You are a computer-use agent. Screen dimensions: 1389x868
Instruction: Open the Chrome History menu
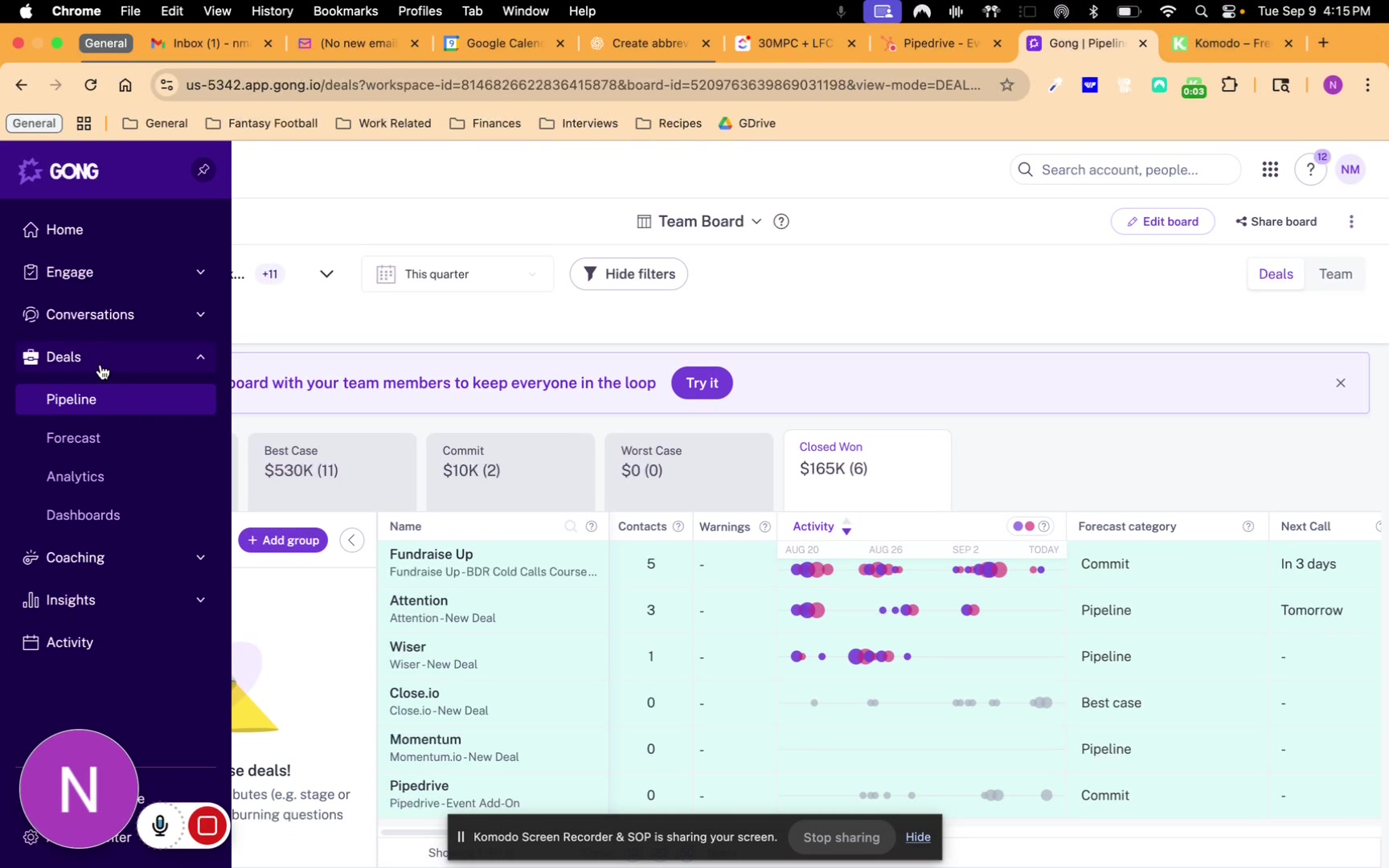point(272,11)
